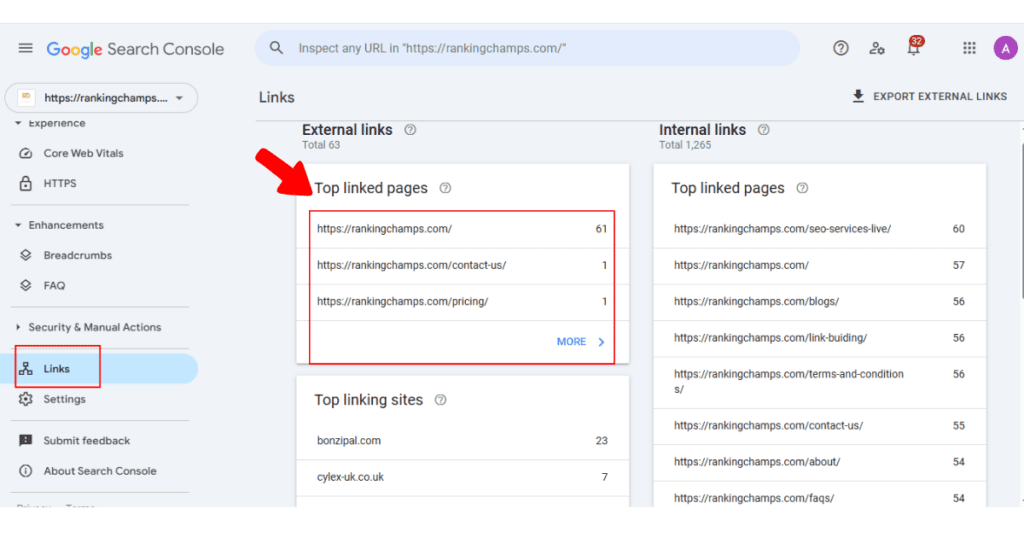Screen dimensions: 1024x538
Task: Click the HTTPS lock icon
Action: pyautogui.click(x=25, y=183)
